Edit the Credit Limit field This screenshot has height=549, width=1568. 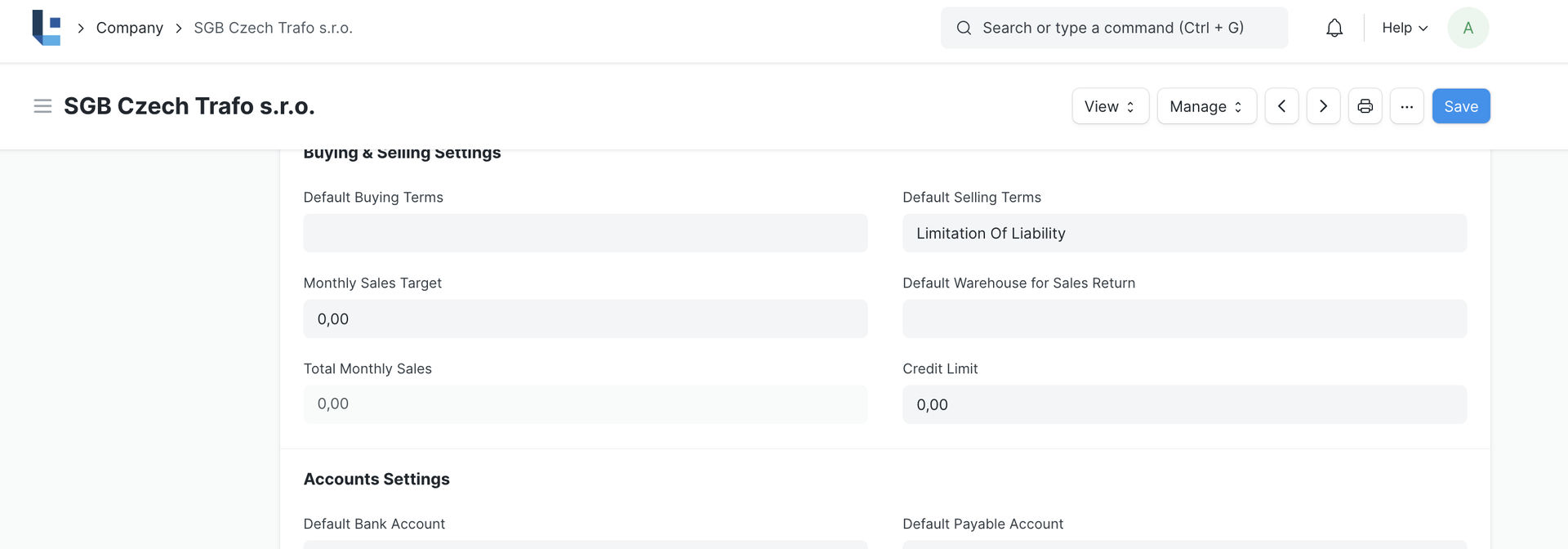point(1184,404)
